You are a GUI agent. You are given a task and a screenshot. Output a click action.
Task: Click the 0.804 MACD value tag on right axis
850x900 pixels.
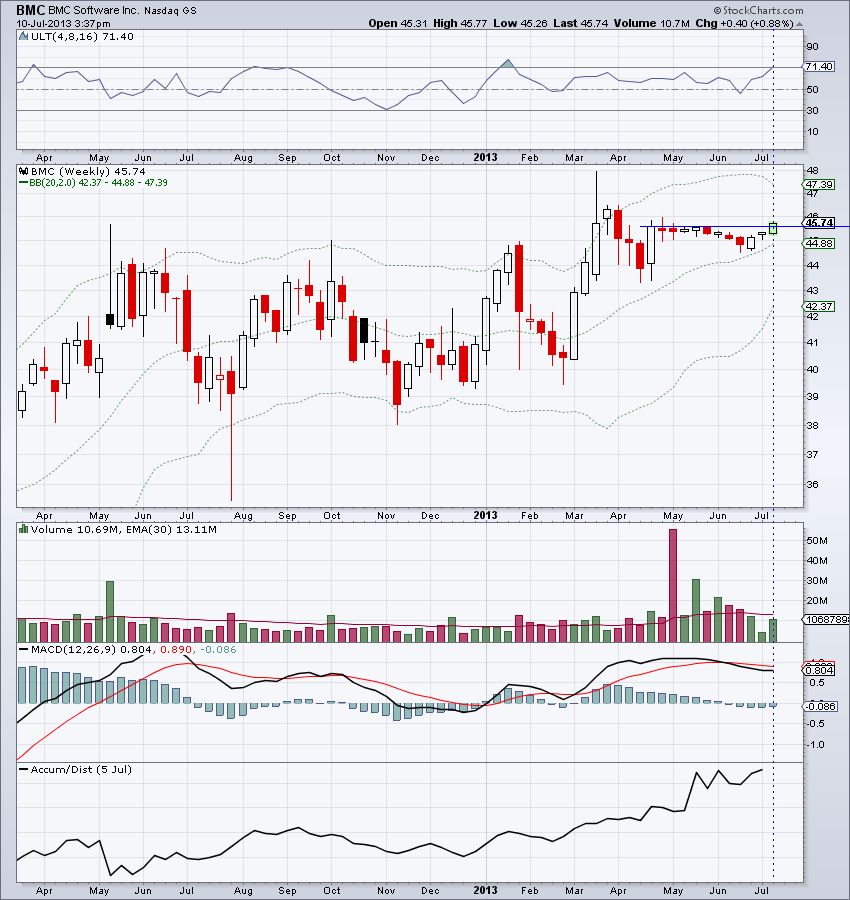818,670
